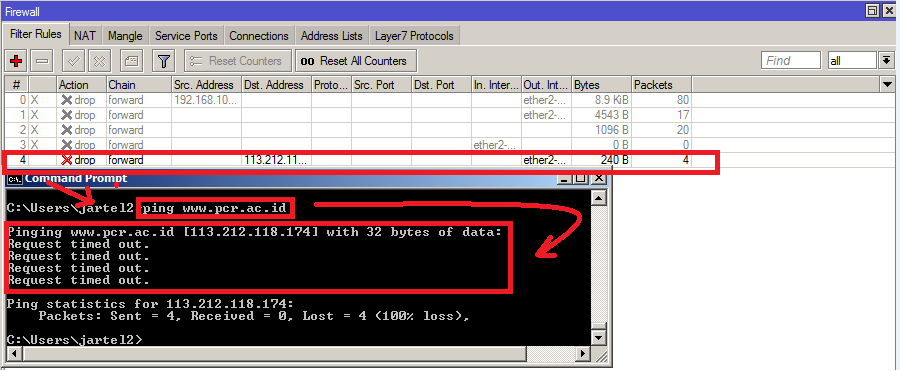
Task: Click Reset All Counters button
Action: tap(355, 61)
